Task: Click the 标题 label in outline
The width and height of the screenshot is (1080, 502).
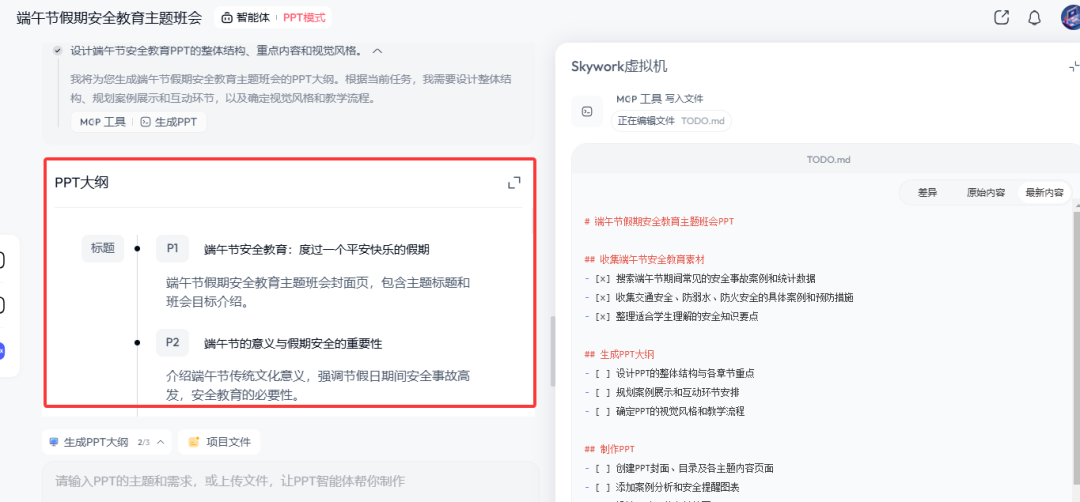Action: (x=103, y=249)
